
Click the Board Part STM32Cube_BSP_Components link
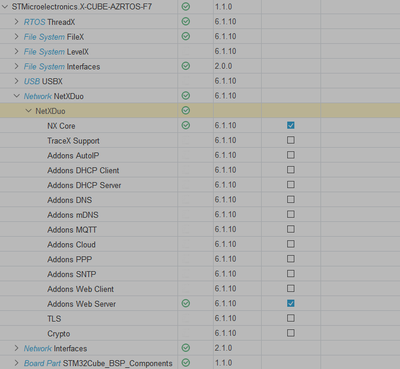coord(98,363)
